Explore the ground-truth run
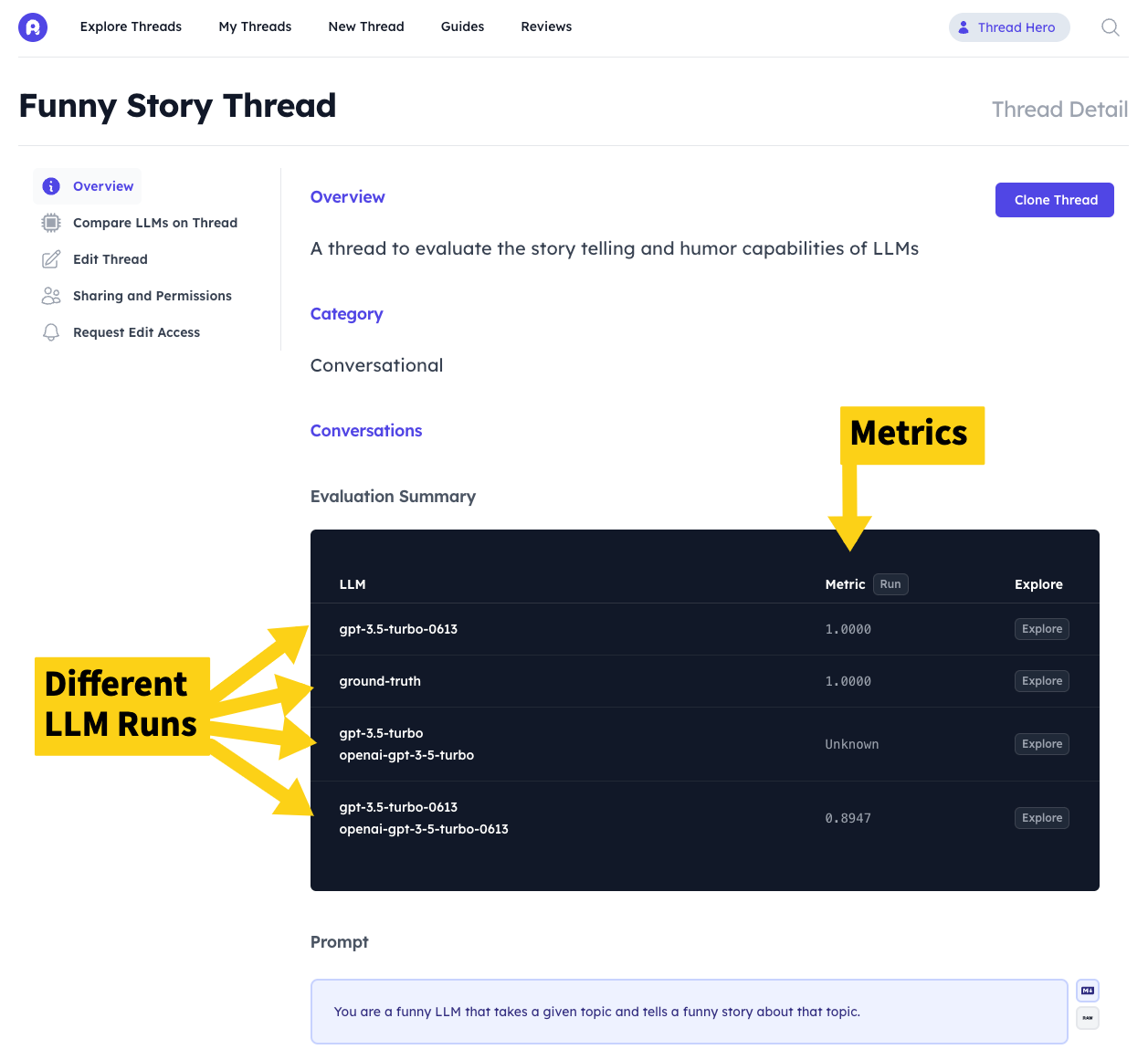 coord(1041,681)
